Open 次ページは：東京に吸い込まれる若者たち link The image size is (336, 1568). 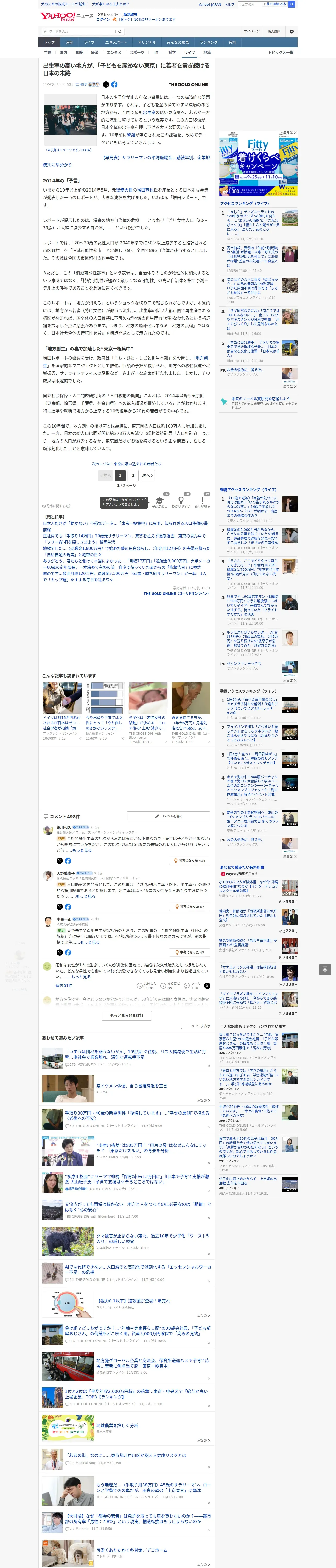click(x=127, y=464)
